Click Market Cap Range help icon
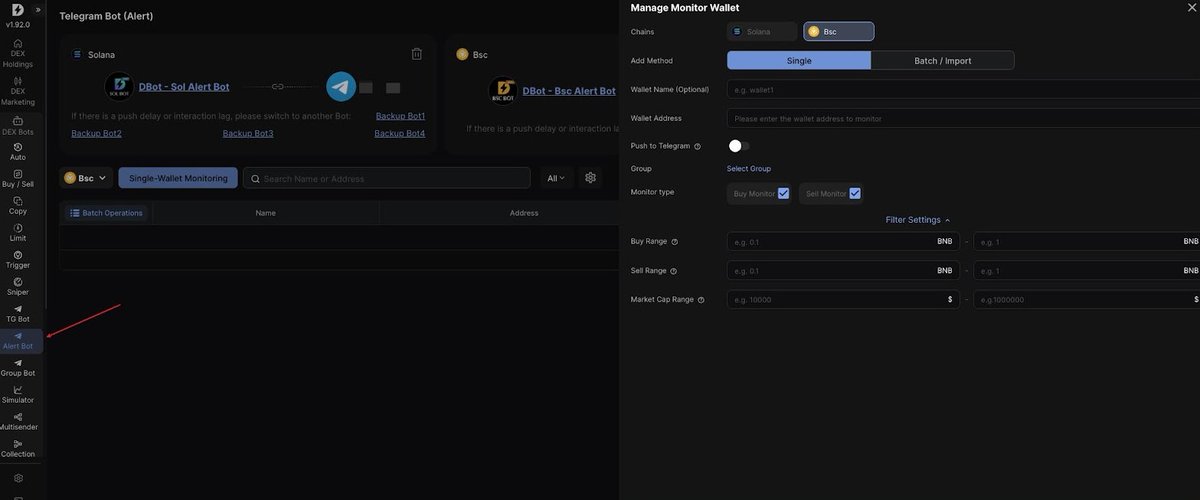 [701, 300]
